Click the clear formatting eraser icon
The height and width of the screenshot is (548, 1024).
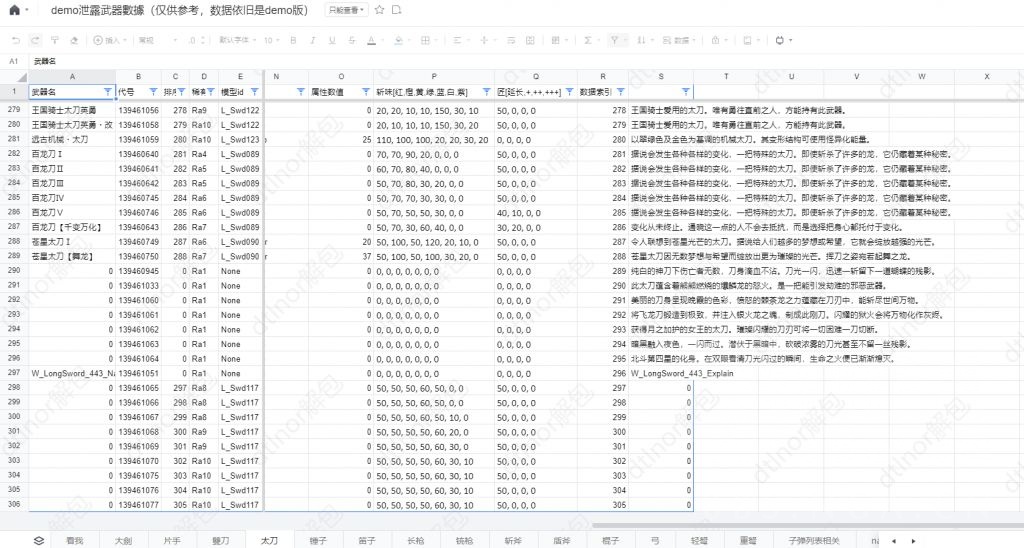click(x=74, y=40)
